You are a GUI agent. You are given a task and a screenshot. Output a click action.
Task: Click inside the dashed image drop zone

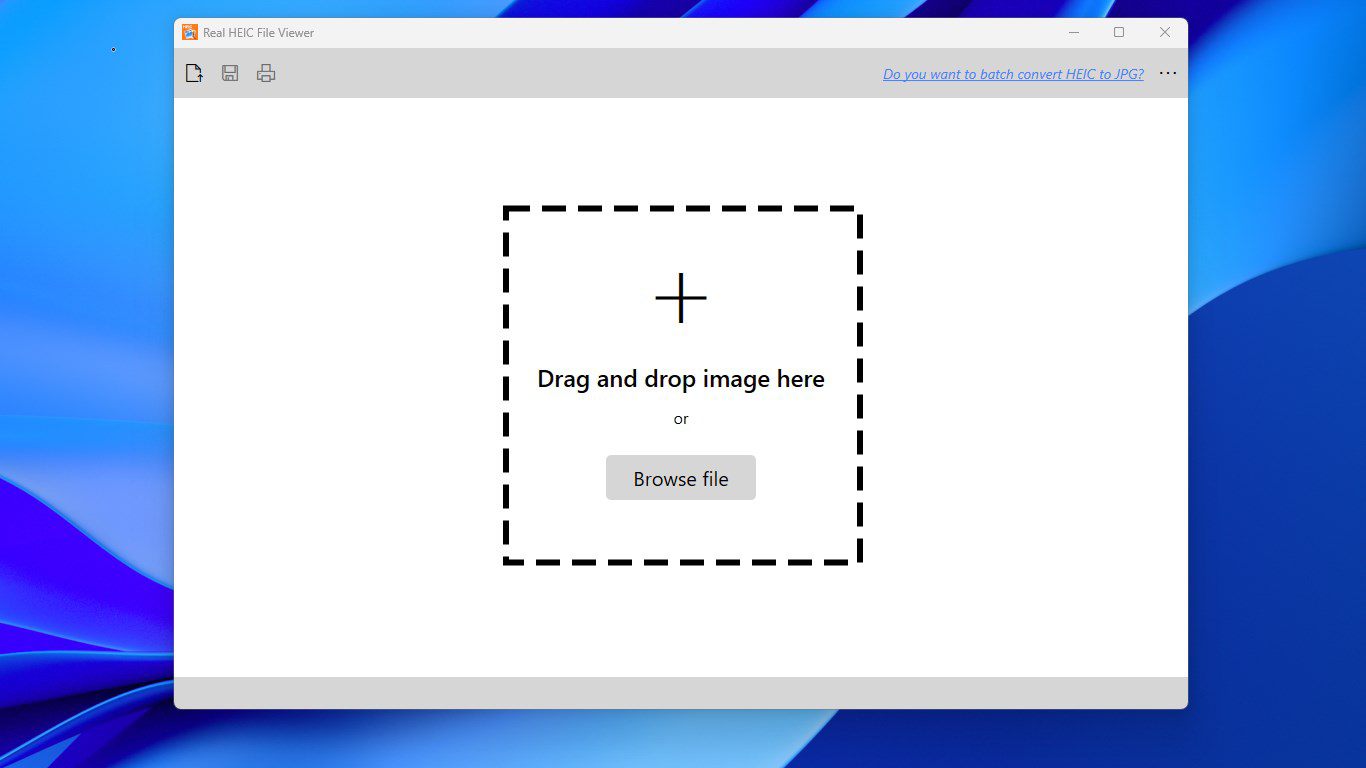coord(681,385)
